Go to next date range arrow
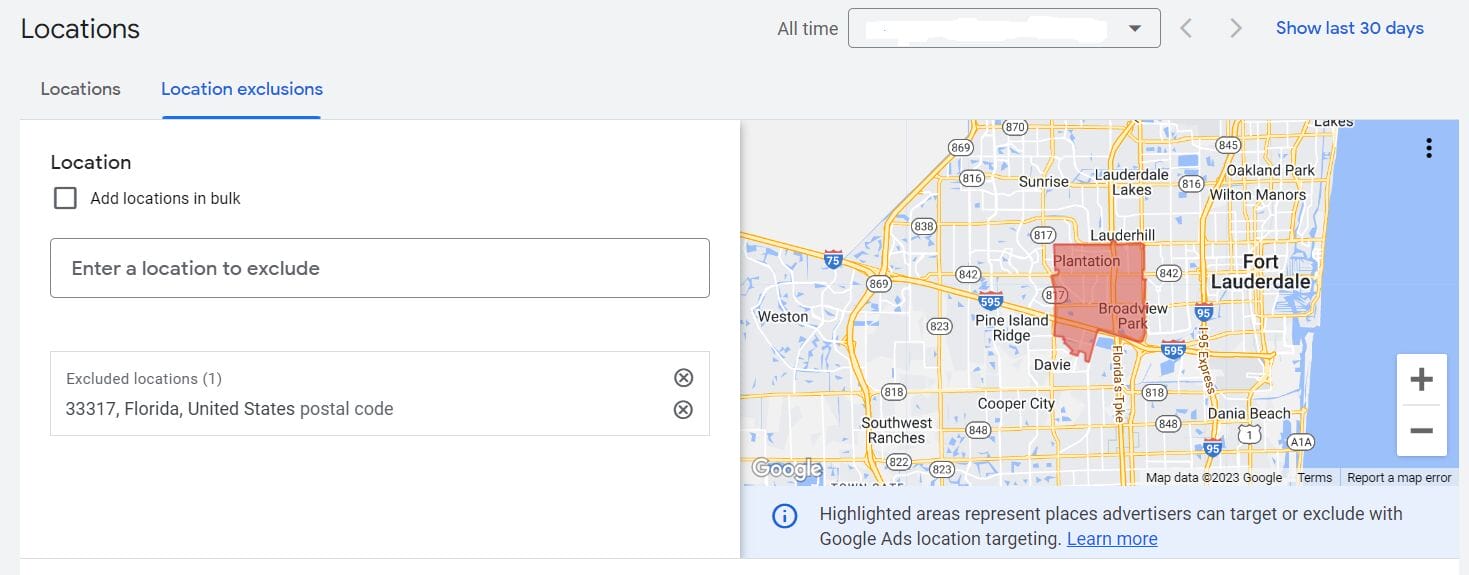The height and width of the screenshot is (575, 1469). [x=1236, y=28]
